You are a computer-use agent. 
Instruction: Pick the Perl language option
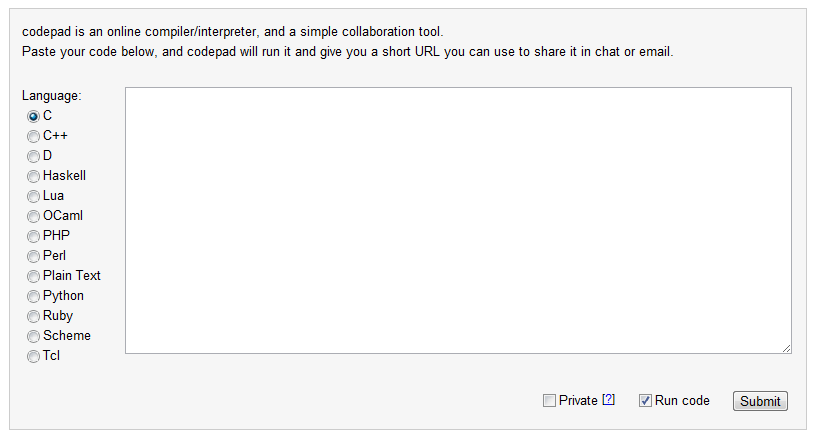[33, 256]
